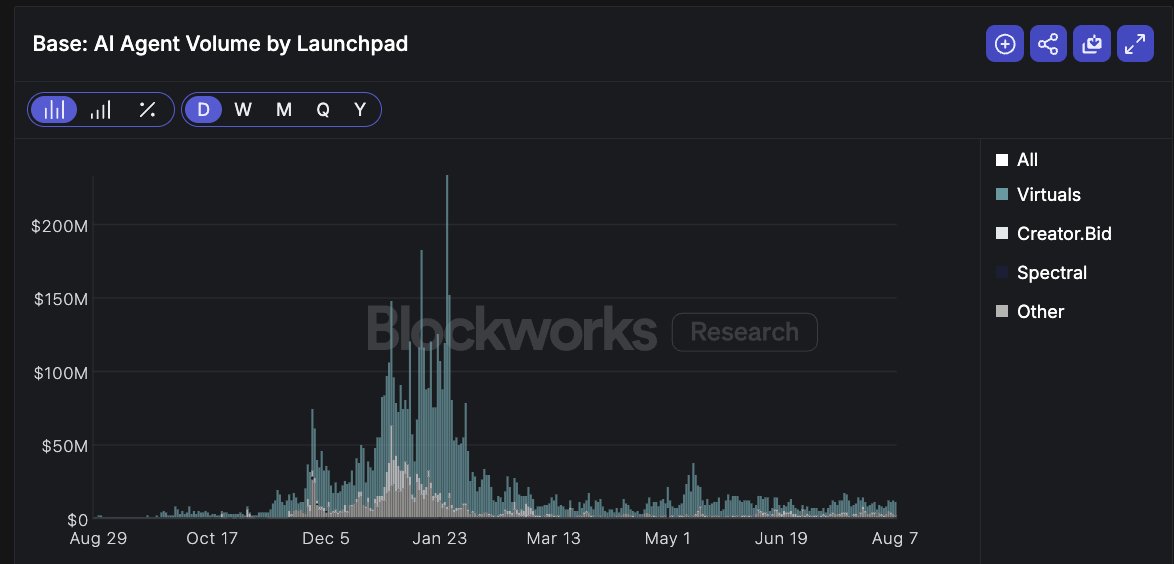Viewport: 1174px width, 564px height.
Task: Select the yearly (Y) interval
Action: click(360, 110)
